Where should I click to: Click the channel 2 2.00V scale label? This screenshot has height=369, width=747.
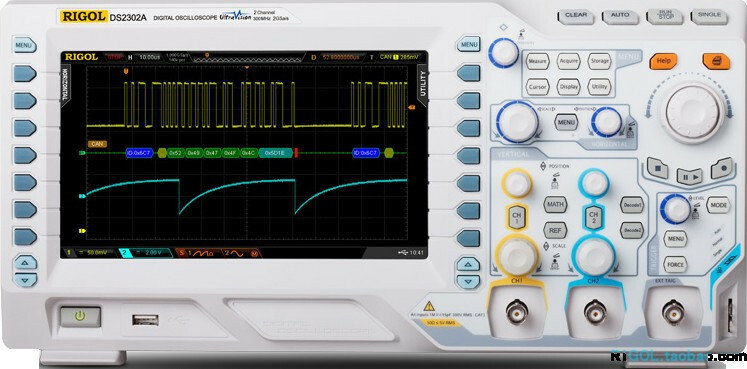pyautogui.click(x=145, y=253)
